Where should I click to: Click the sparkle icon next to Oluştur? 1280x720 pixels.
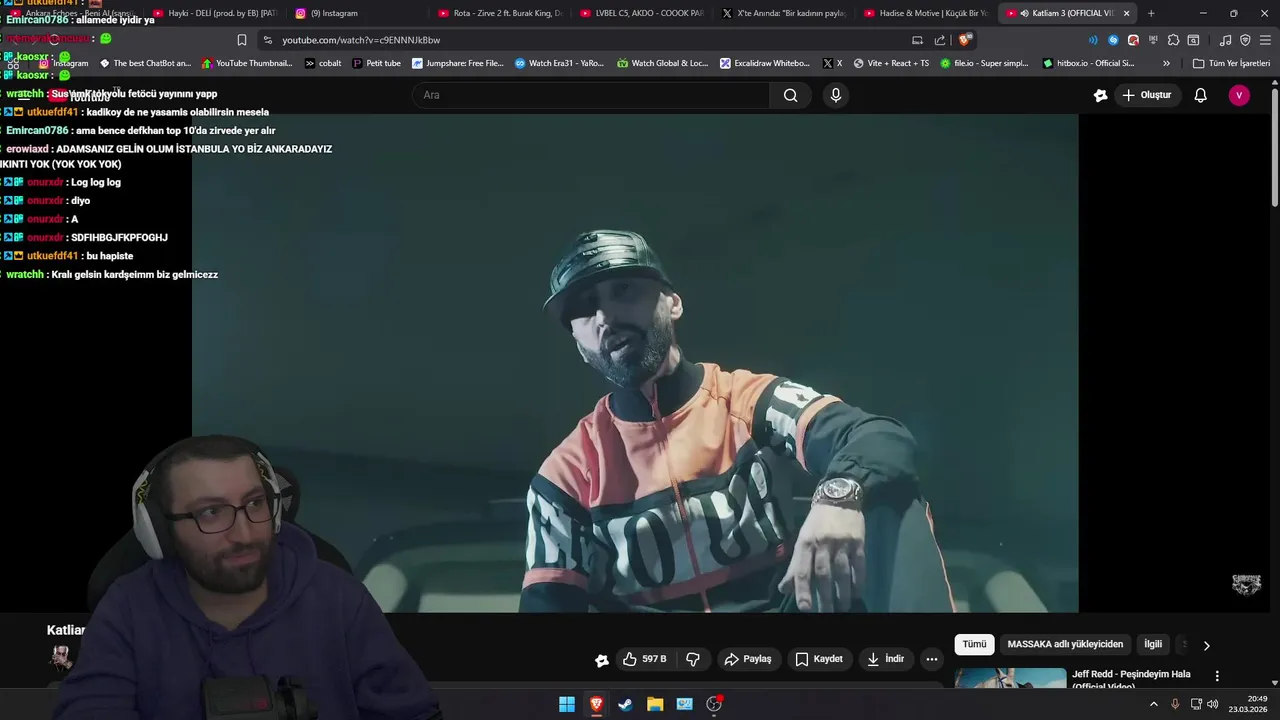1100,95
